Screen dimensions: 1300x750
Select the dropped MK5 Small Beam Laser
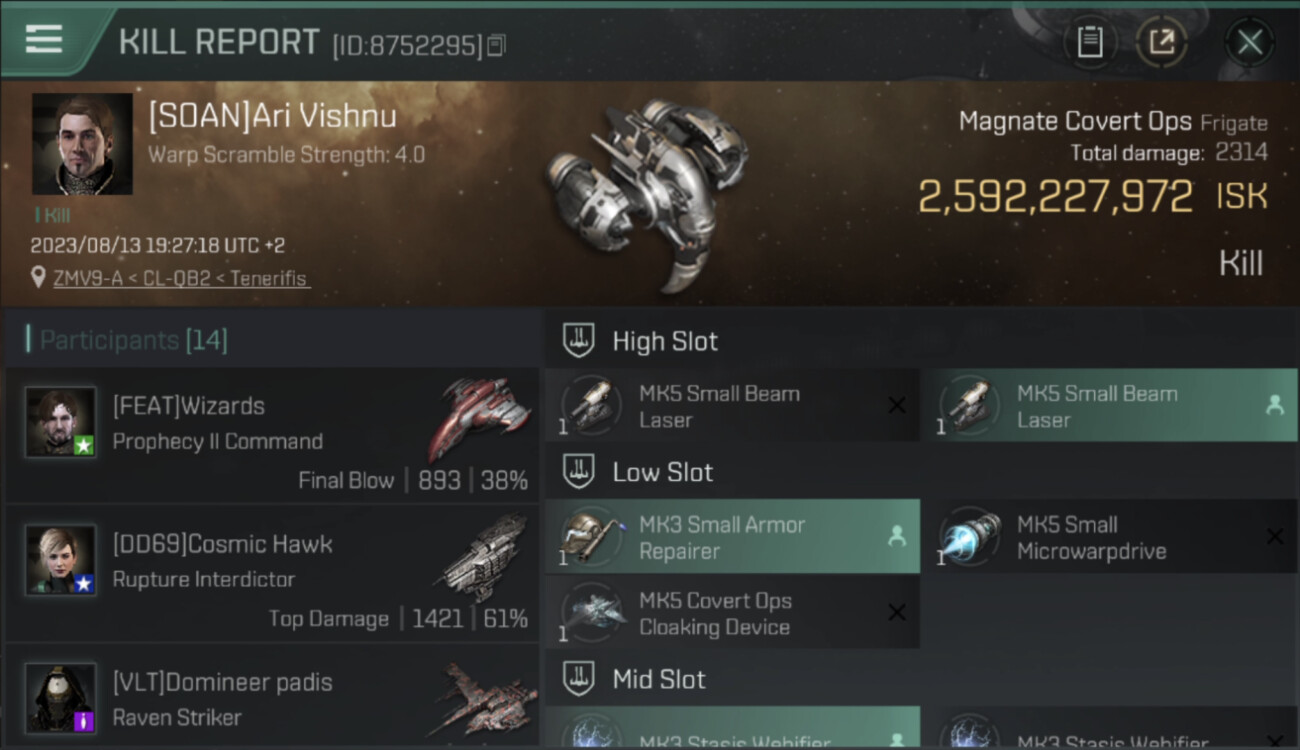[1109, 405]
